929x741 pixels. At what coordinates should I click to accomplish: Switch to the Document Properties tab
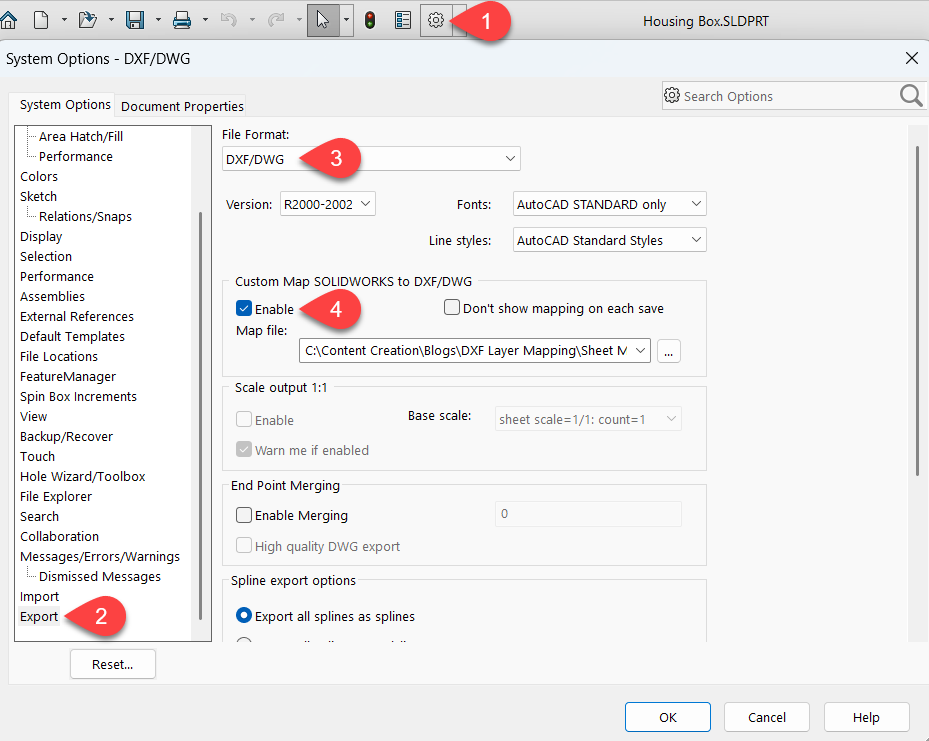(181, 105)
